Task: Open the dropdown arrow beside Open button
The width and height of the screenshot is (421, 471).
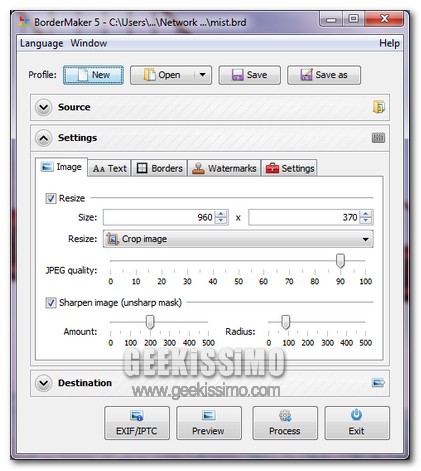Action: (202, 75)
